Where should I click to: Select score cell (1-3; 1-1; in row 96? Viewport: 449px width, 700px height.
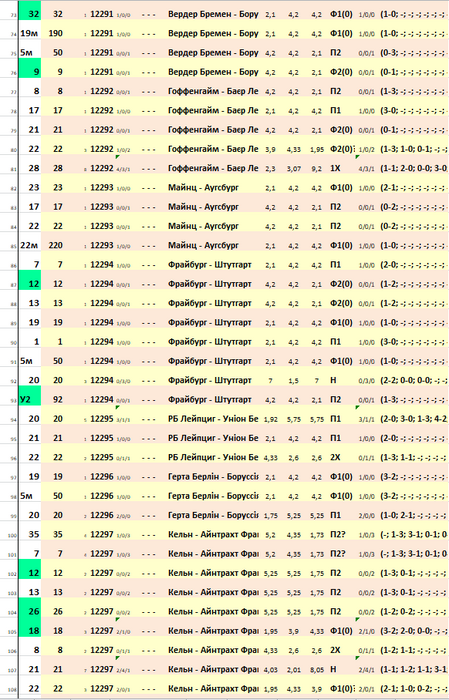tap(414, 457)
